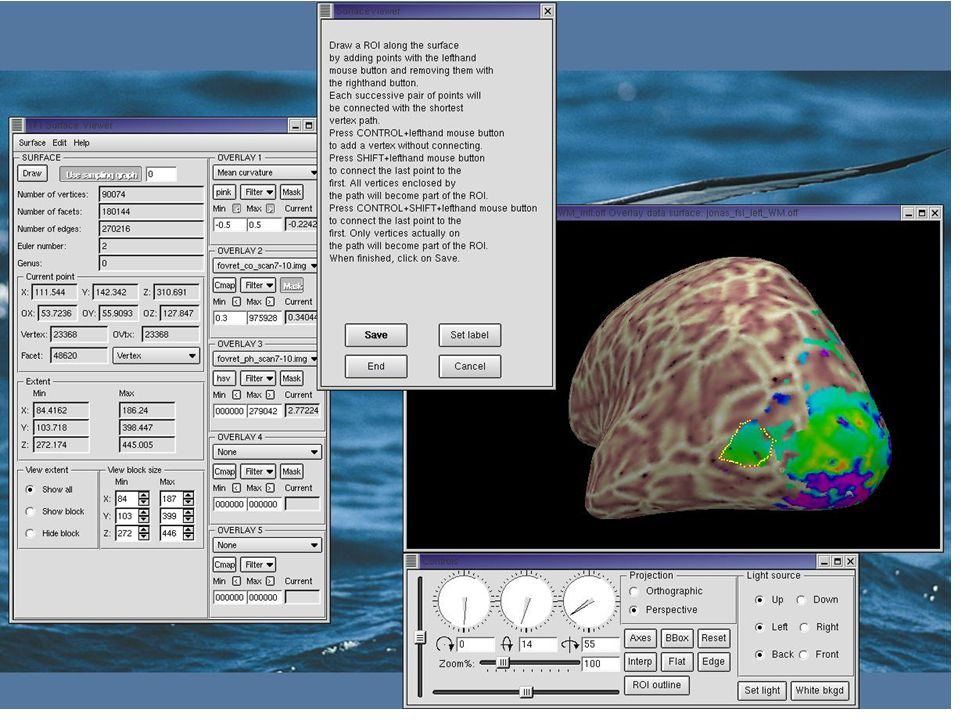This screenshot has height=720, width=960.
Task: Open the fovret_ph_scan7-10.img overlay dropdown
Action: [266, 359]
